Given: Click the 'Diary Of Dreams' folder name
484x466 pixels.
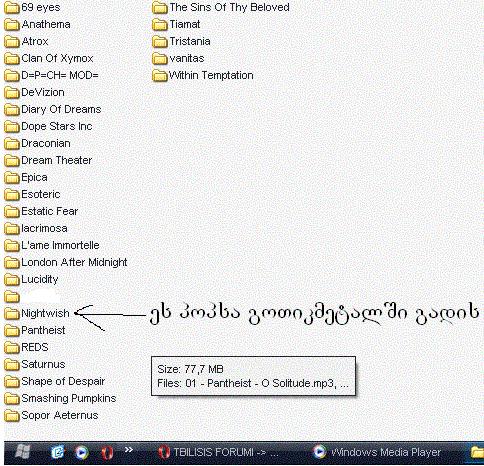Looking at the screenshot, I should [61, 109].
